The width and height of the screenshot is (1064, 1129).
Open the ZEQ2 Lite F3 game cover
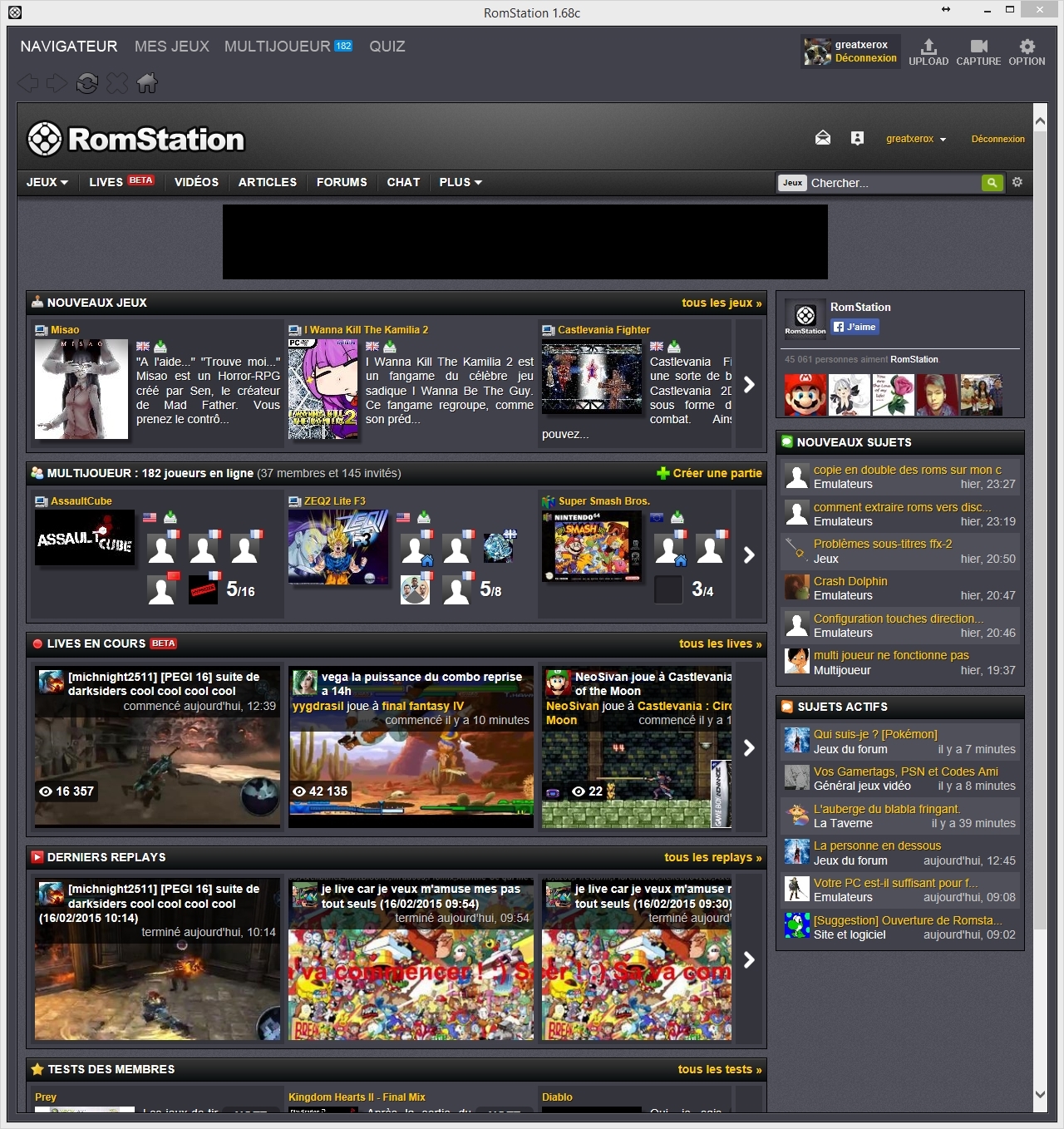[x=338, y=546]
